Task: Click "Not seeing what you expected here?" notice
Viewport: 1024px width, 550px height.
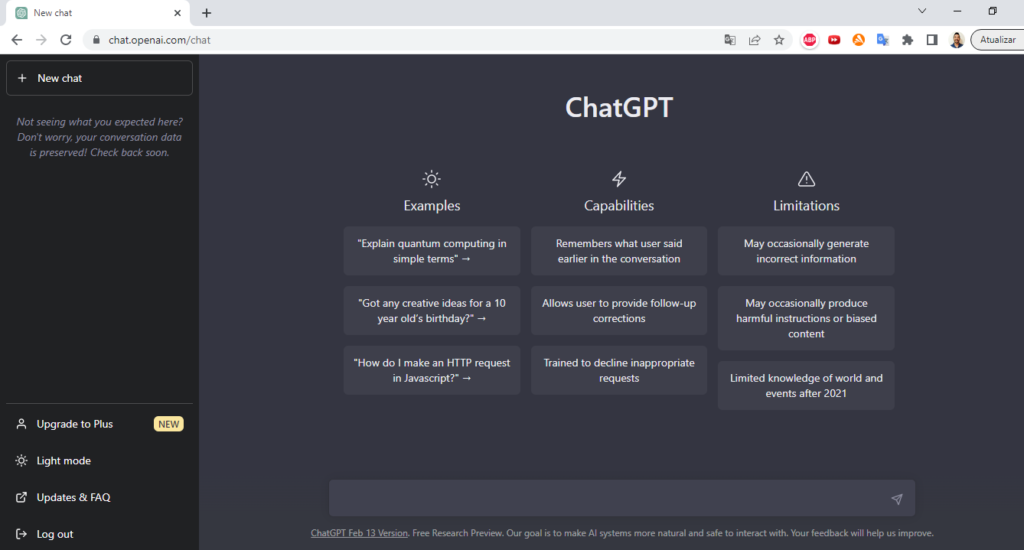Action: [x=99, y=137]
